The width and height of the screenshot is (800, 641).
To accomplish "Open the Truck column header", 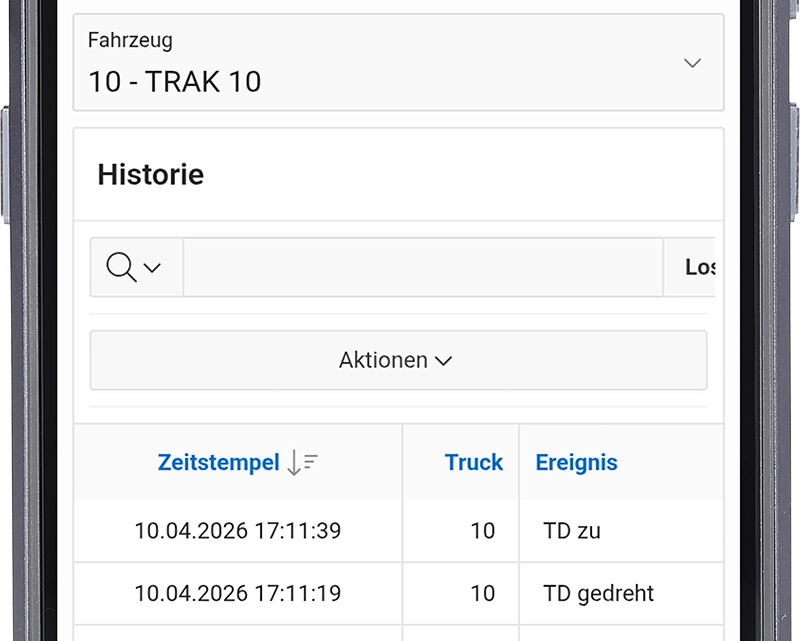I will coord(473,462).
